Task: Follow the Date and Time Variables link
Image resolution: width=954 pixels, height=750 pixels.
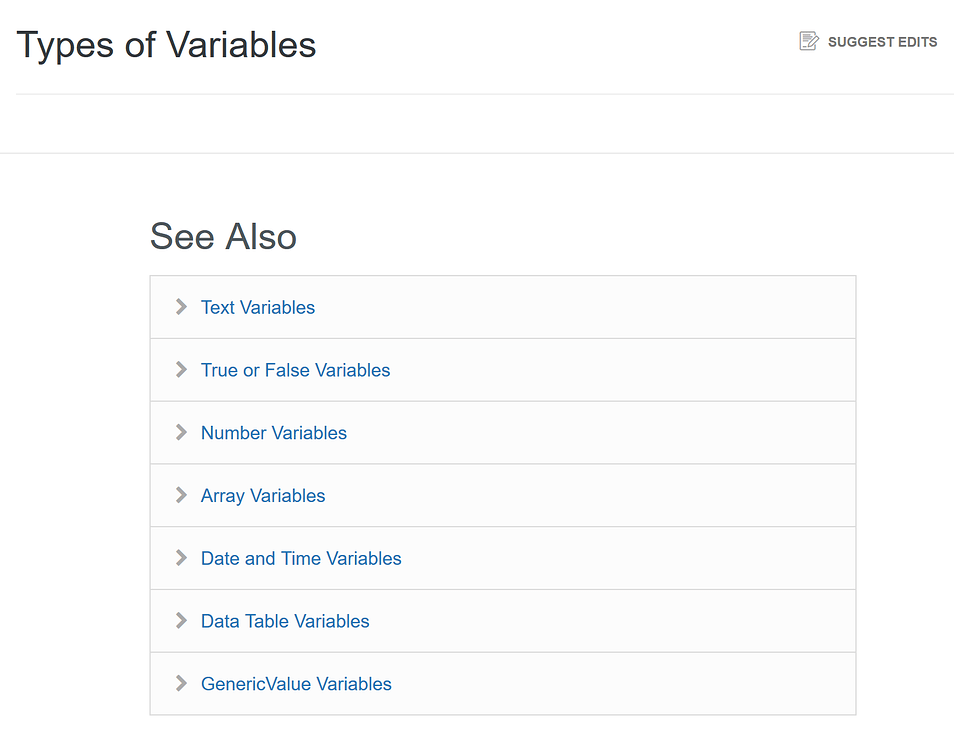Action: point(301,558)
